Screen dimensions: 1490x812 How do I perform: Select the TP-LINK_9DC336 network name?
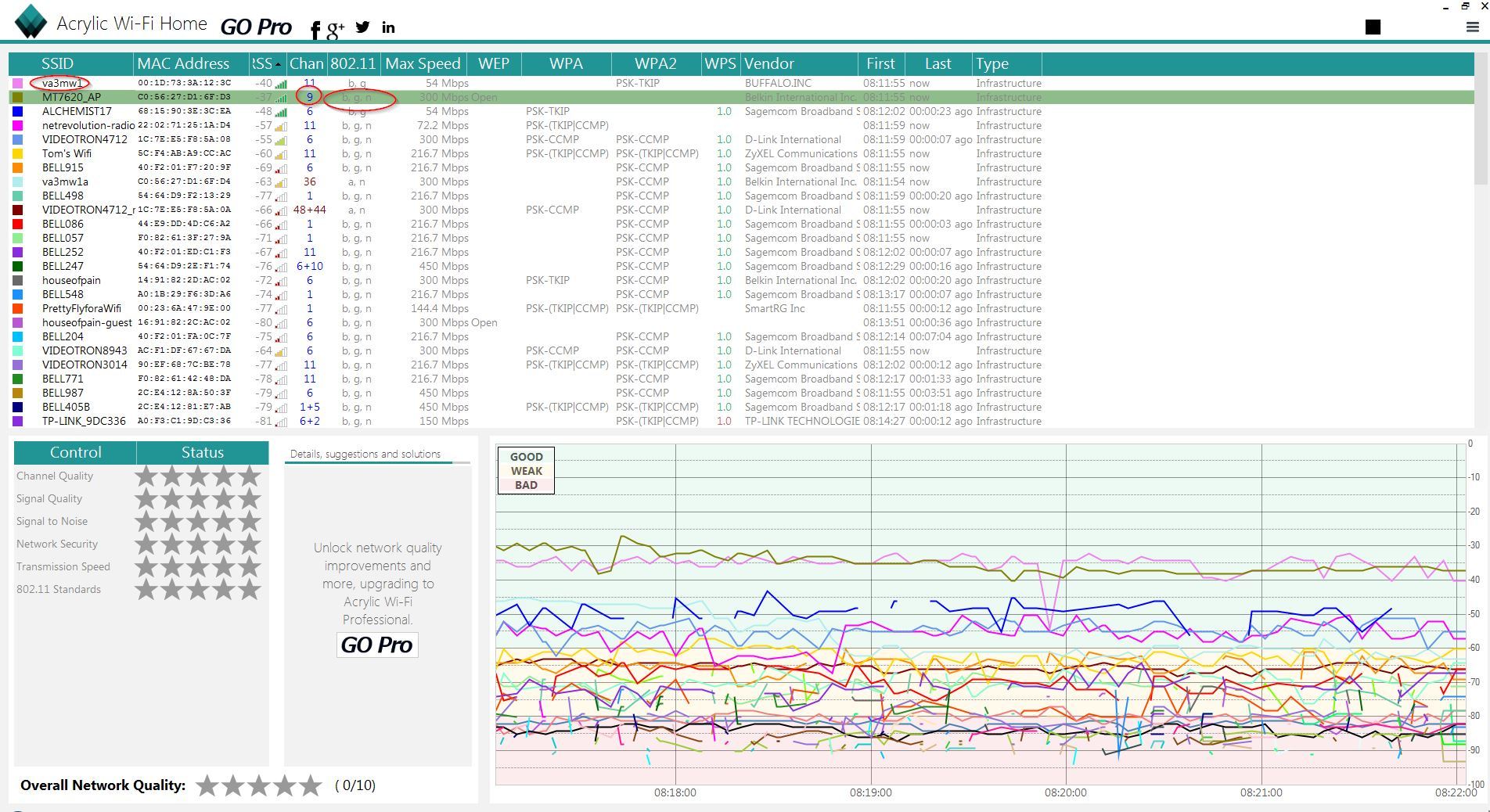click(x=84, y=421)
